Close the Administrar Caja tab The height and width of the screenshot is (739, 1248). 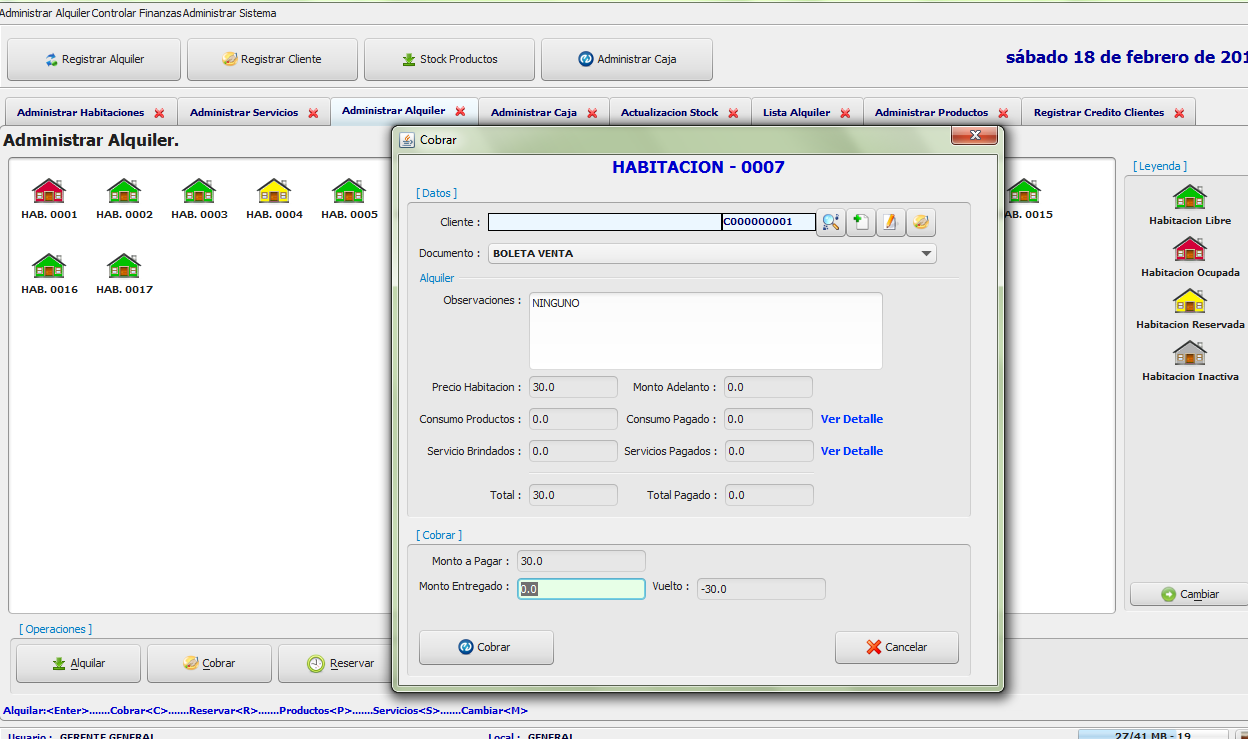(x=592, y=113)
